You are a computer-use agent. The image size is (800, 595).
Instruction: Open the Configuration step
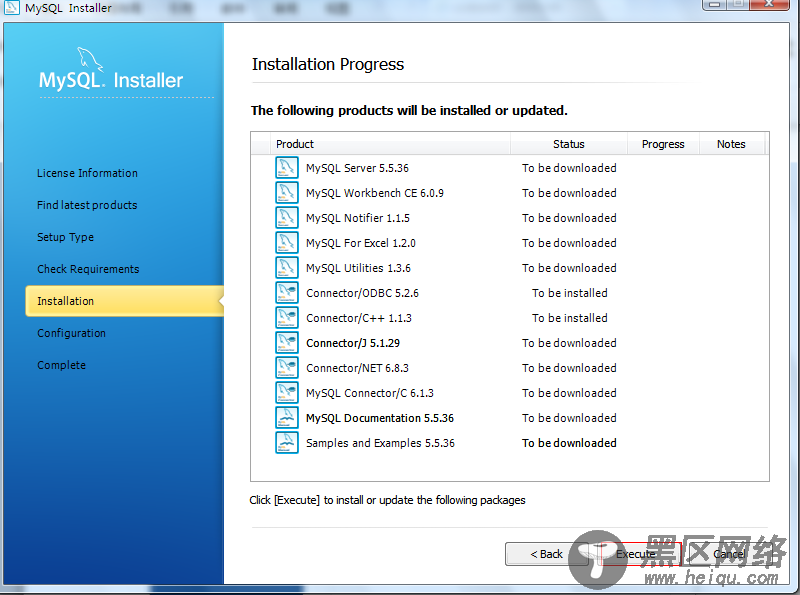71,333
